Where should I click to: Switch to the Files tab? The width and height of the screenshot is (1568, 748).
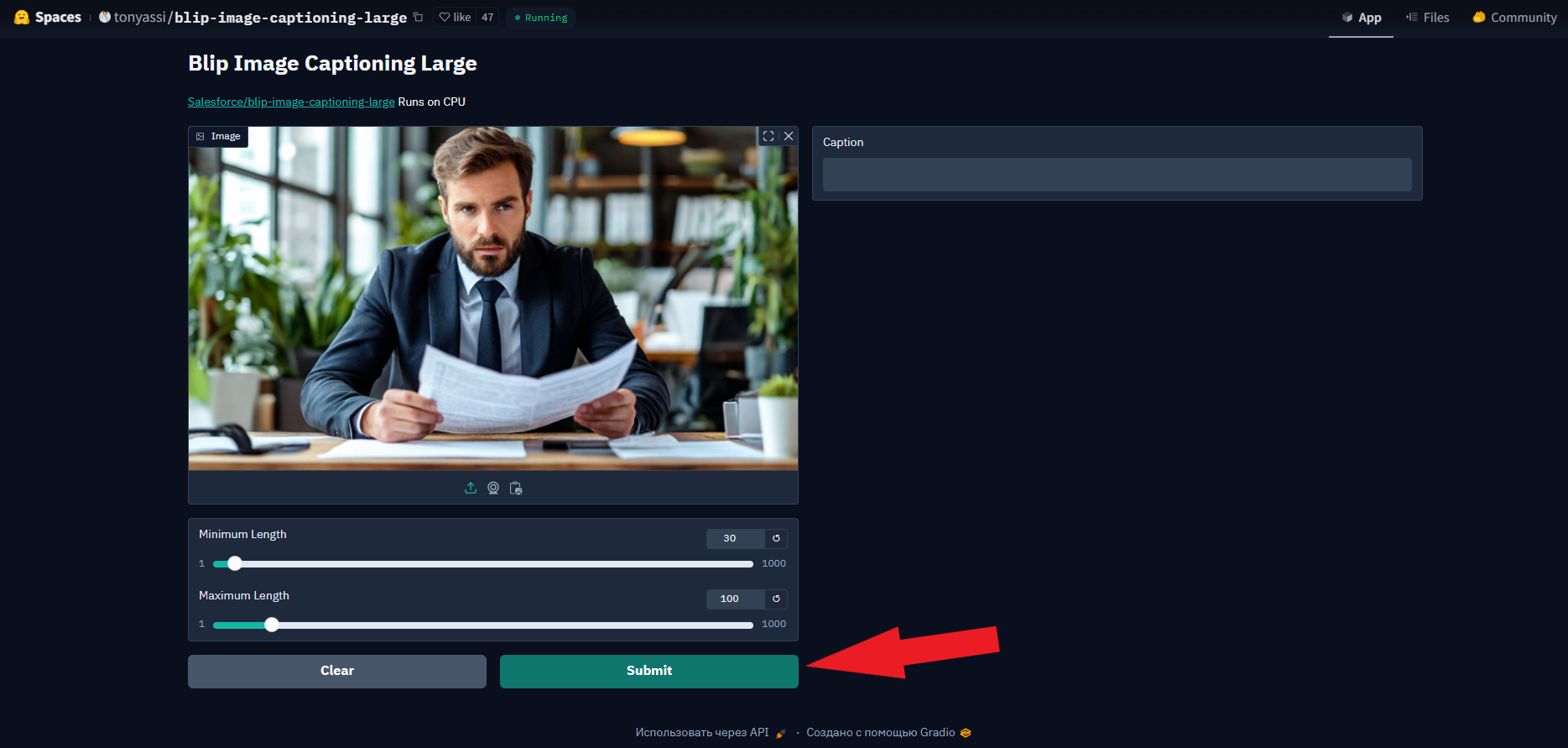click(x=1428, y=17)
